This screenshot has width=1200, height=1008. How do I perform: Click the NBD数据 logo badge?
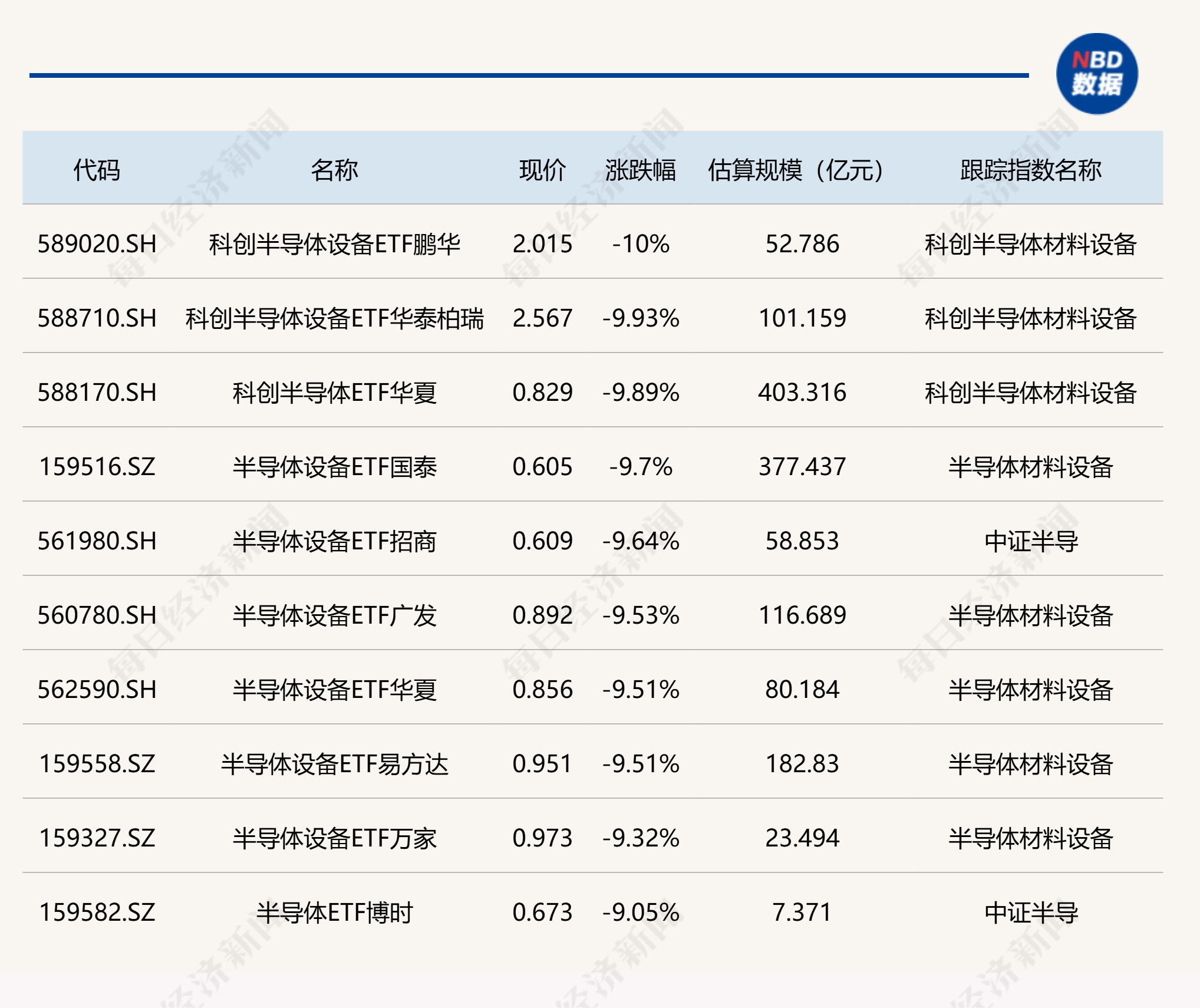click(x=1097, y=74)
